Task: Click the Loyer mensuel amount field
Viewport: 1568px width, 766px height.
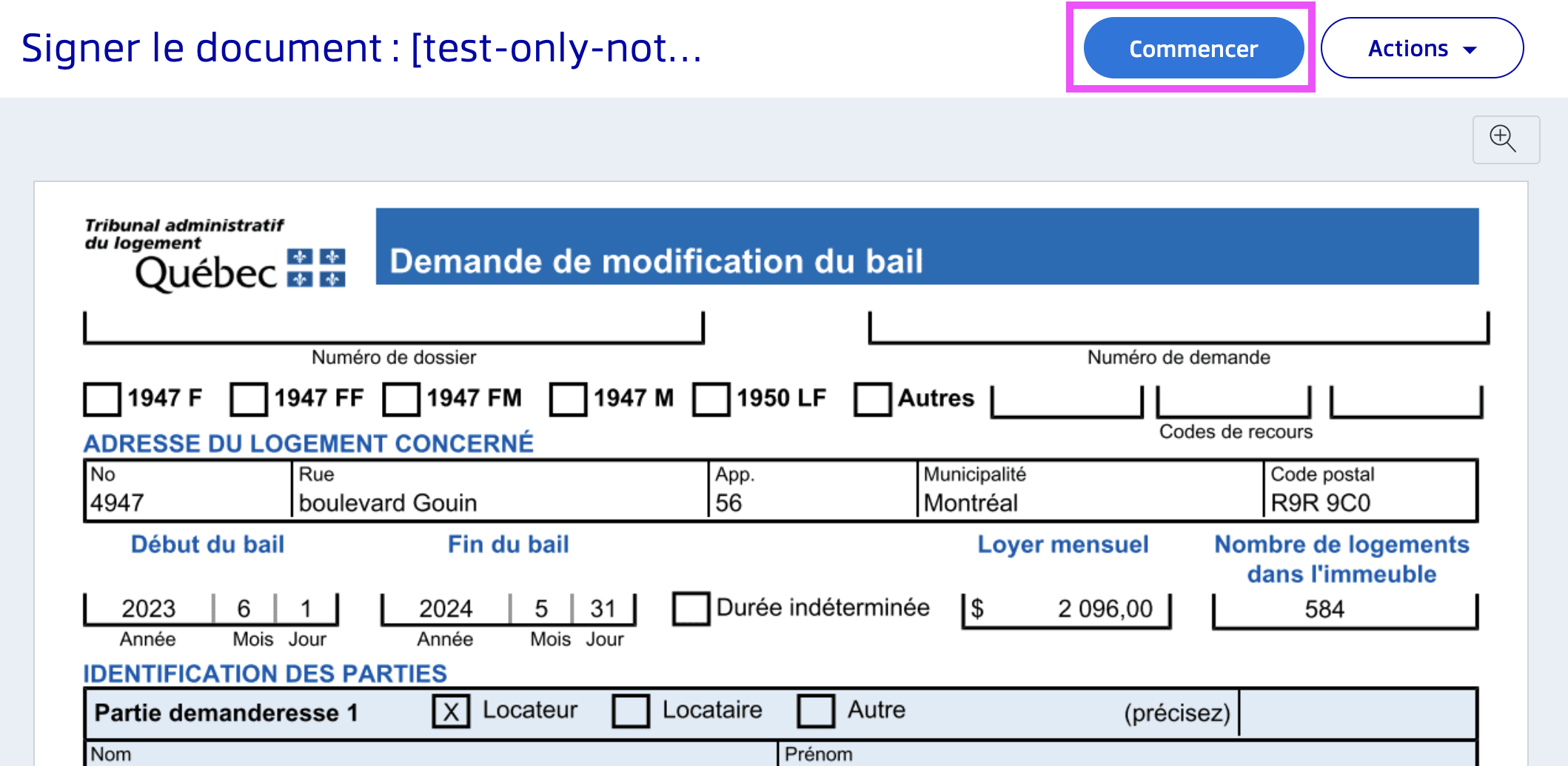Action: click(1066, 609)
